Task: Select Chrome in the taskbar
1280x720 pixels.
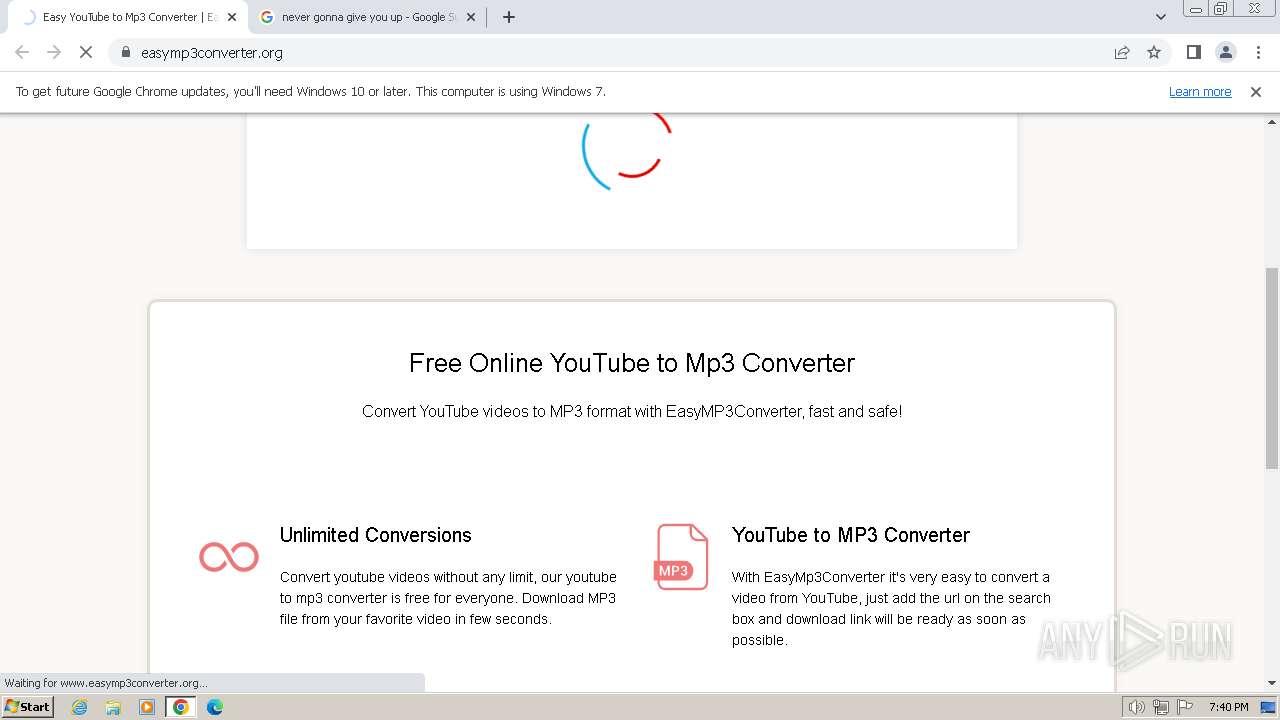Action: click(x=181, y=707)
